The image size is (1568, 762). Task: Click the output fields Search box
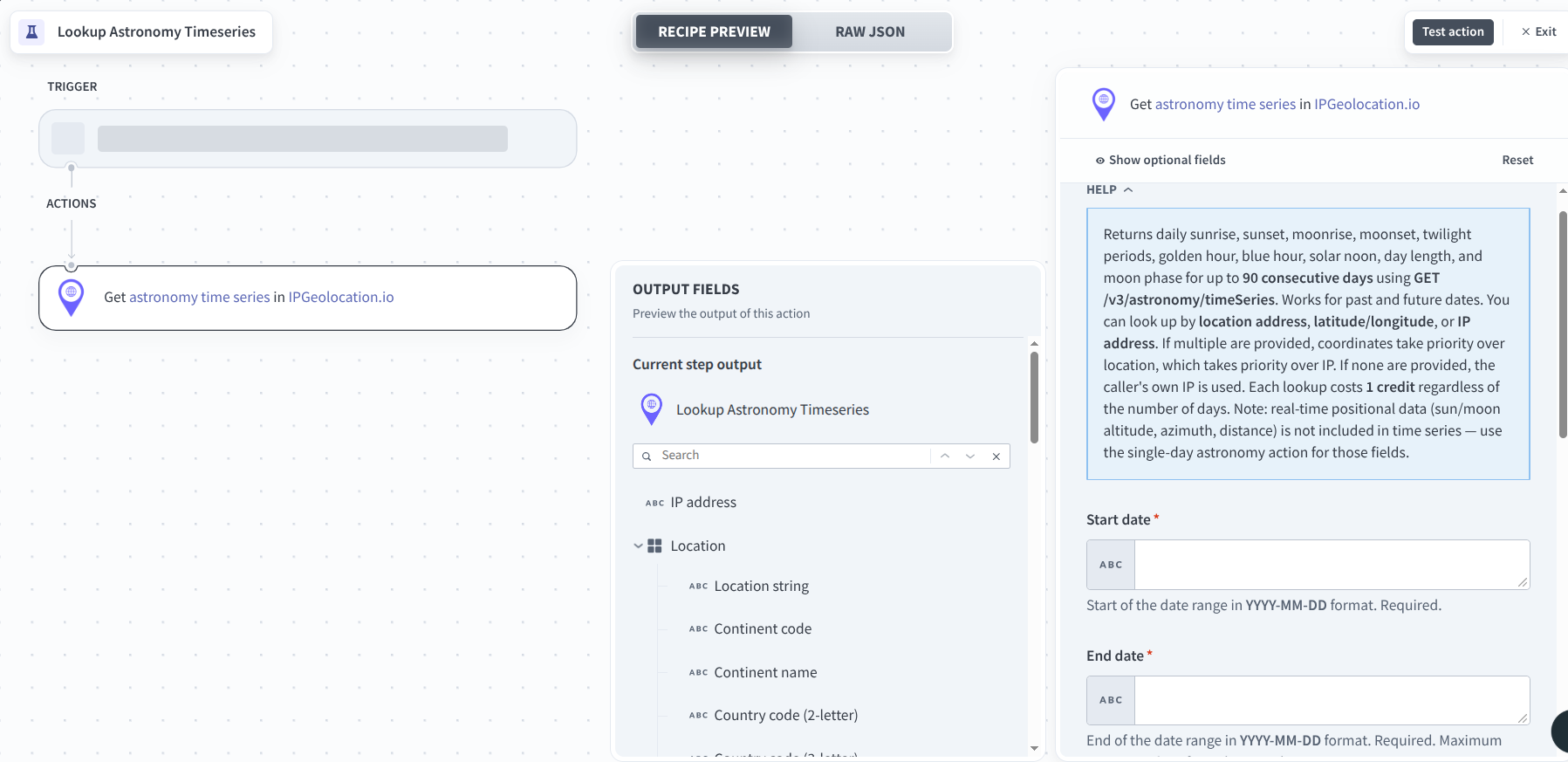click(794, 456)
